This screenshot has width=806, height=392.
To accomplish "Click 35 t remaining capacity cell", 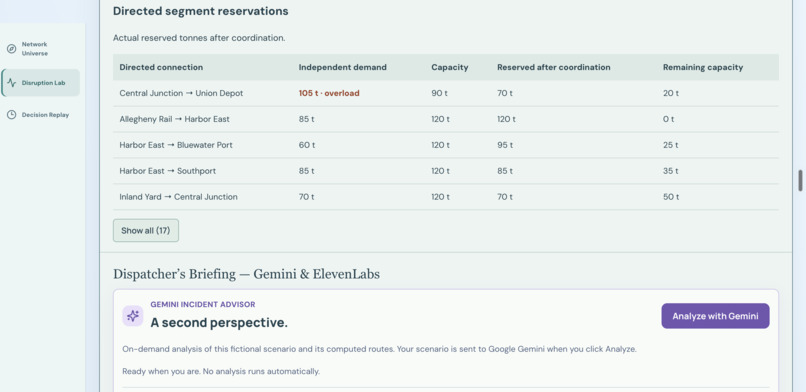I will [x=671, y=171].
